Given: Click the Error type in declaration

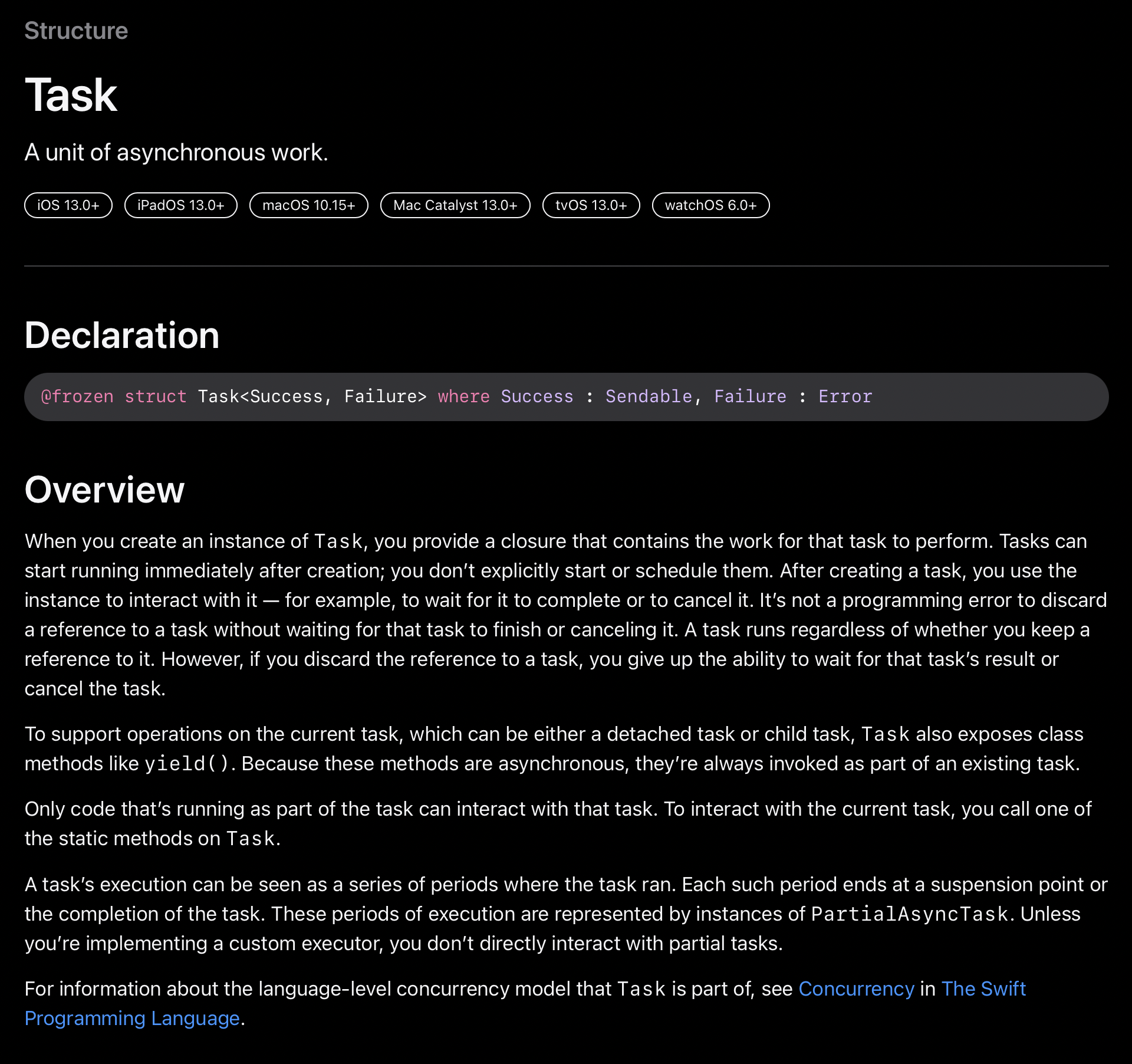Looking at the screenshot, I should pyautogui.click(x=845, y=396).
